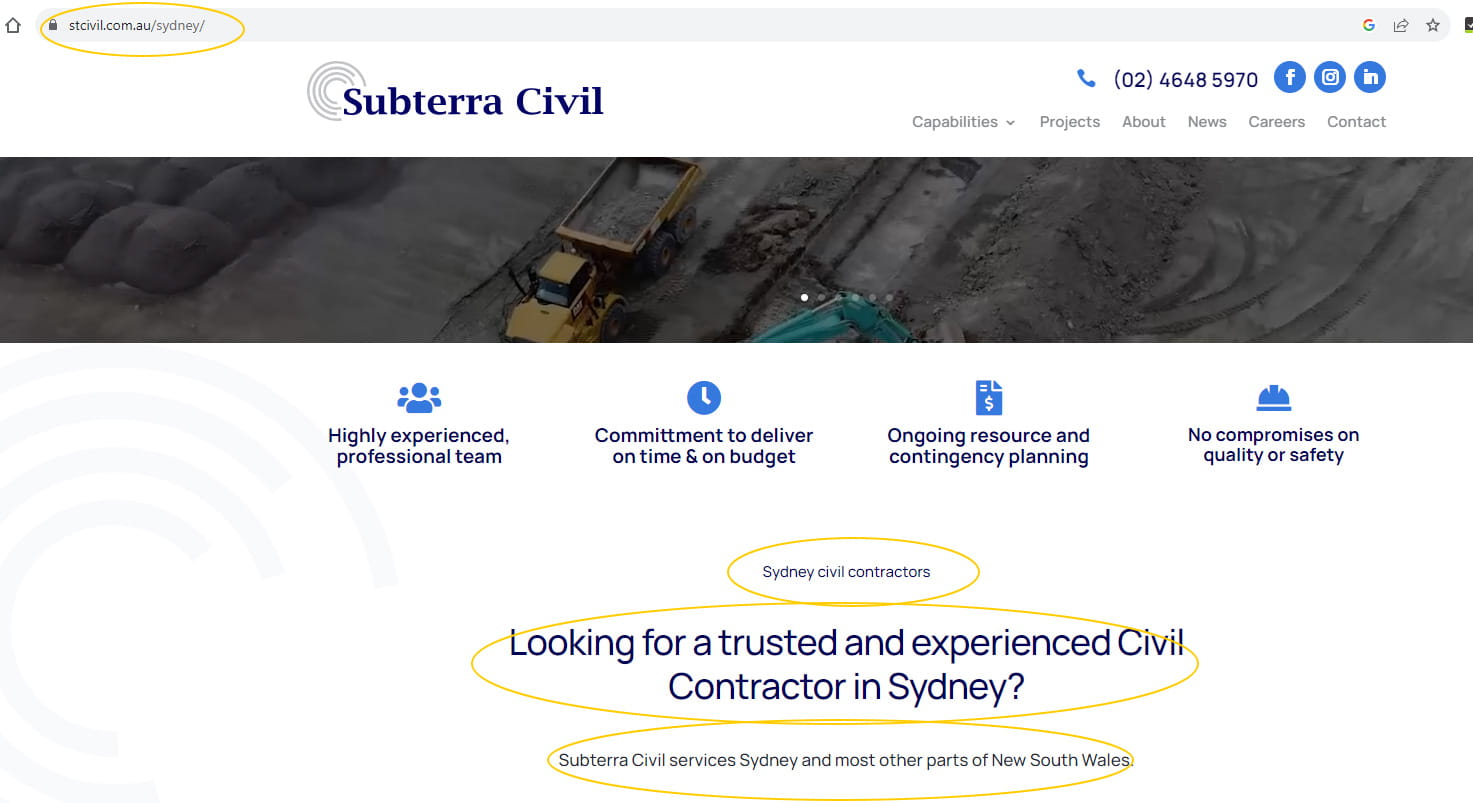Open the Facebook social icon
1473x803 pixels.
pos(1289,77)
